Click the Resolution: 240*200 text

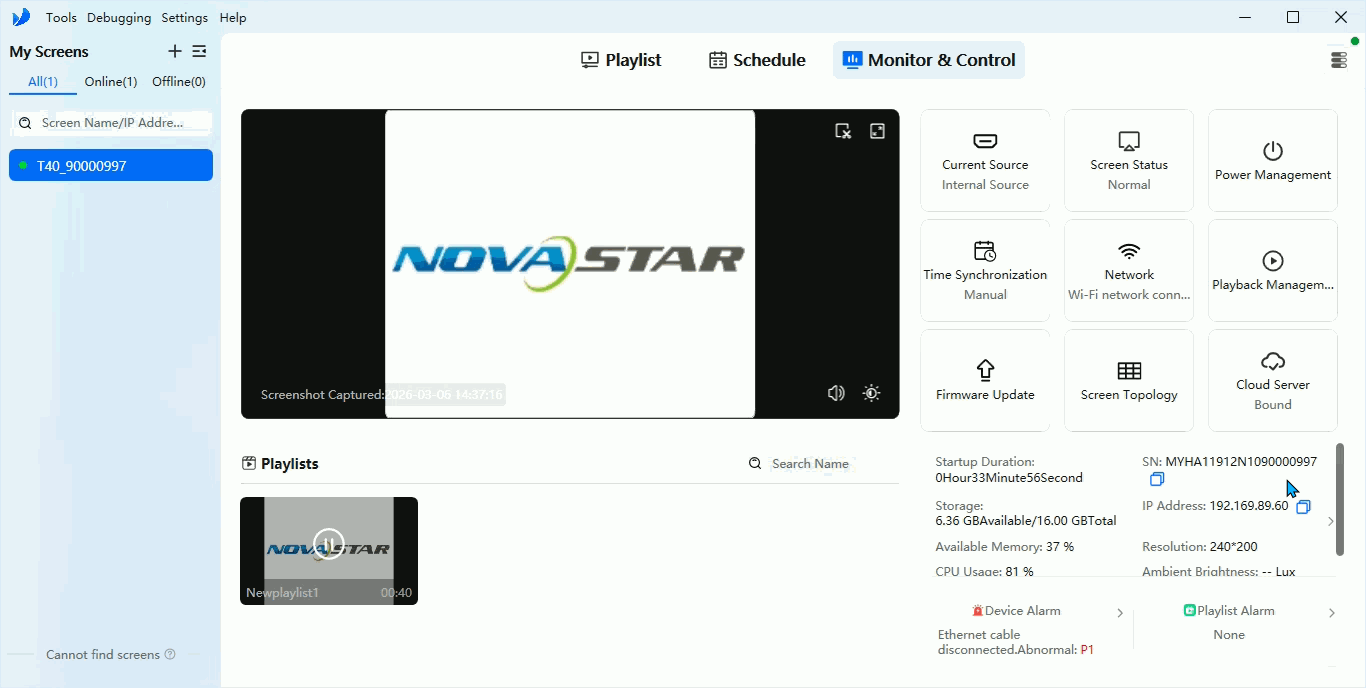click(x=1200, y=547)
